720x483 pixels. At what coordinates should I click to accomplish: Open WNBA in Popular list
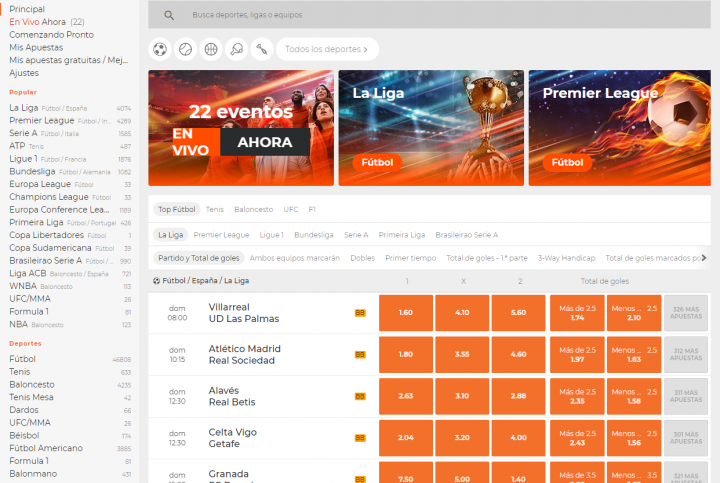point(70,286)
